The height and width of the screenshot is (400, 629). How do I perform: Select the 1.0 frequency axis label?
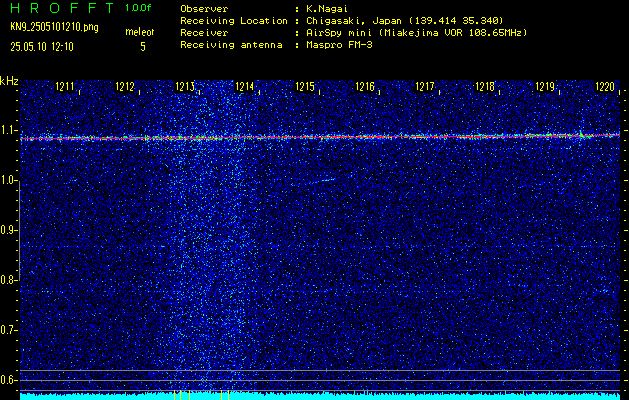[x=7, y=181]
